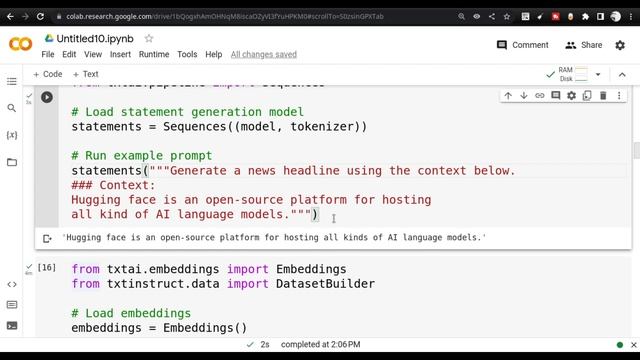Click the '# Run example prompt' comment

142,156
